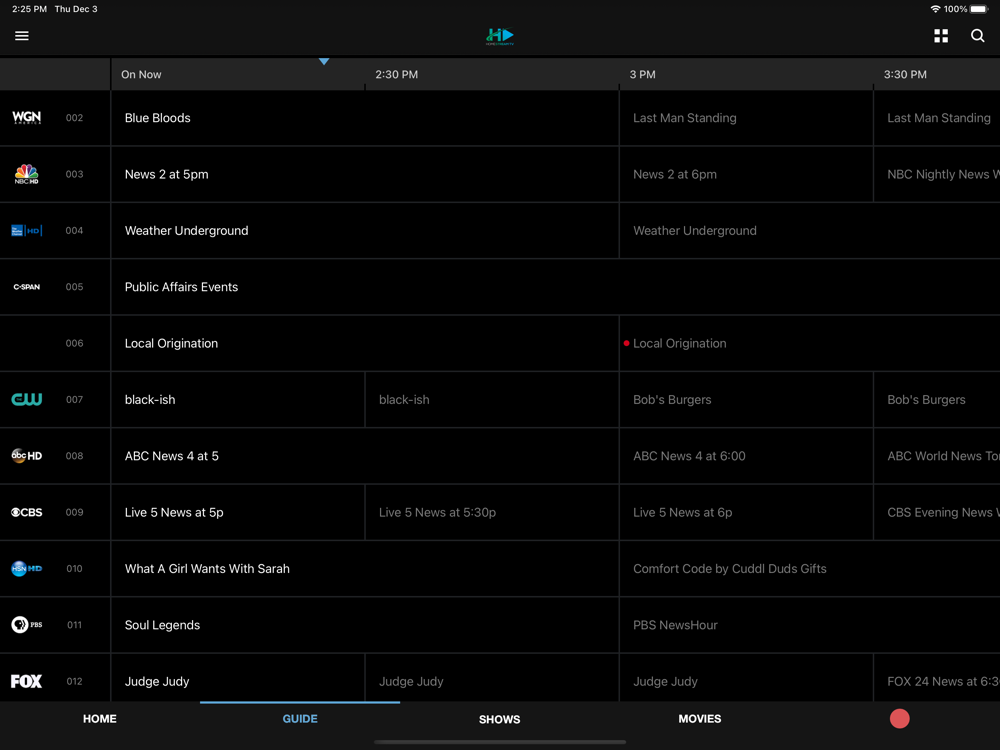Open the on-now Weather Underground program
The height and width of the screenshot is (750, 1000).
tap(365, 230)
